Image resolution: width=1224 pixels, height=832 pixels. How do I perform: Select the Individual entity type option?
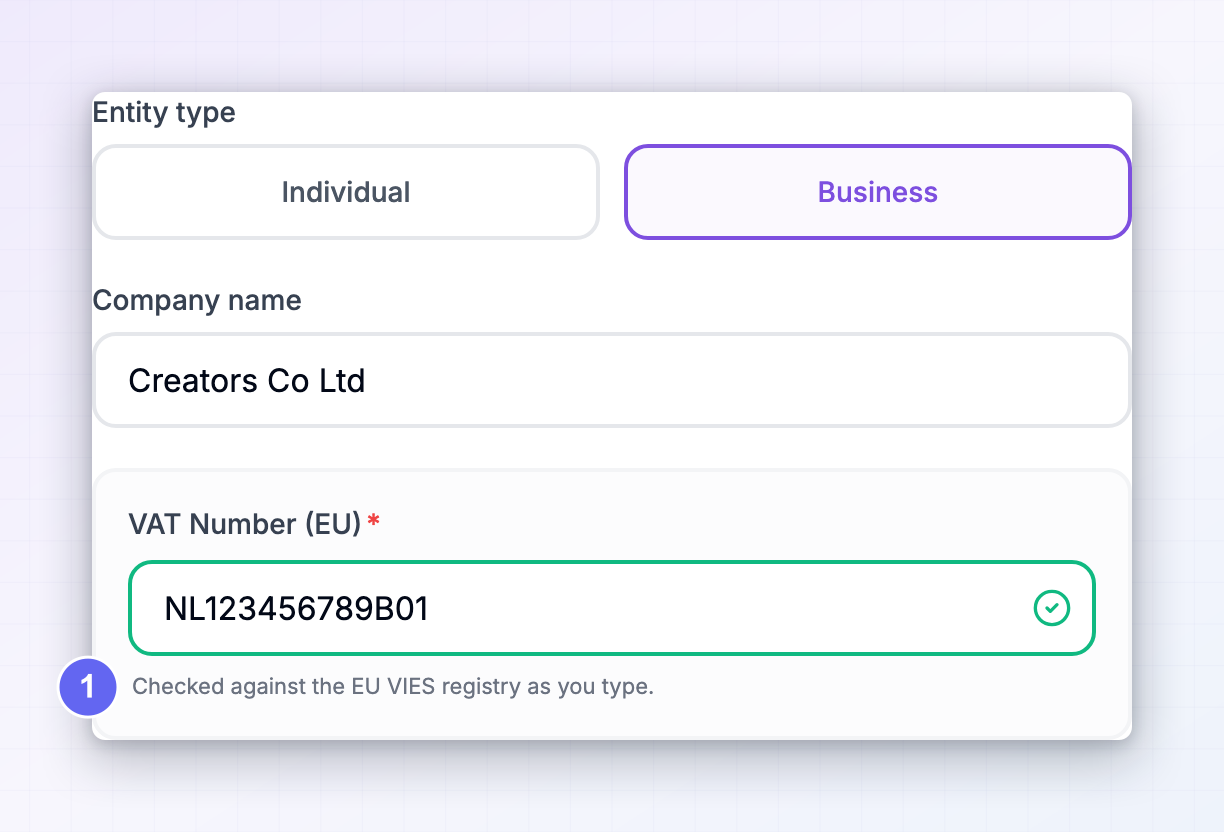click(x=346, y=192)
